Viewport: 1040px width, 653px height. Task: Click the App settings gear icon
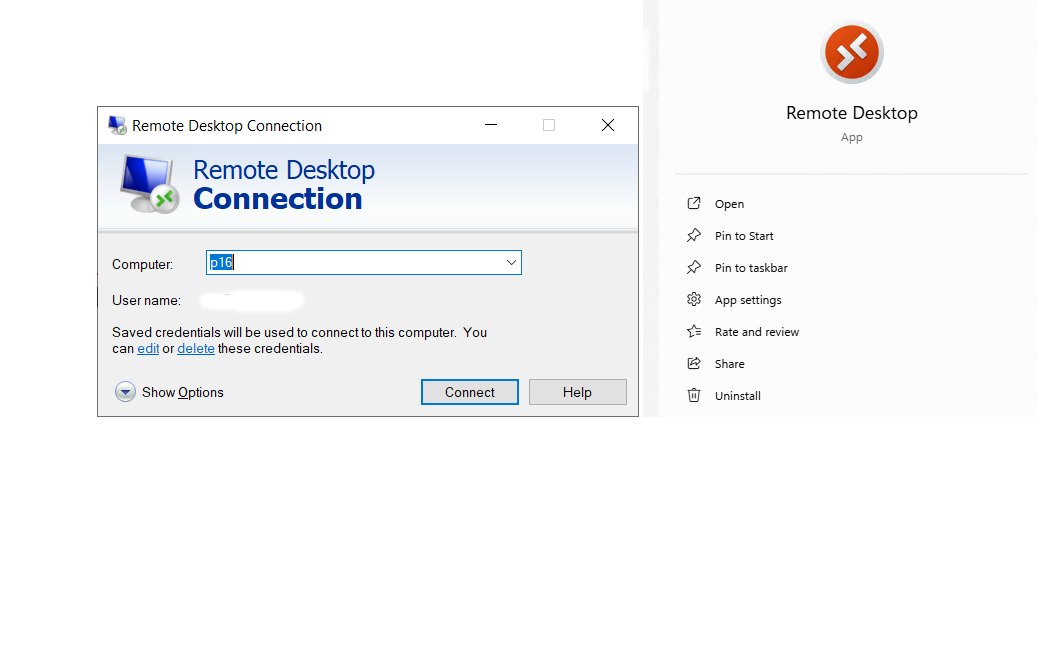[x=692, y=299]
